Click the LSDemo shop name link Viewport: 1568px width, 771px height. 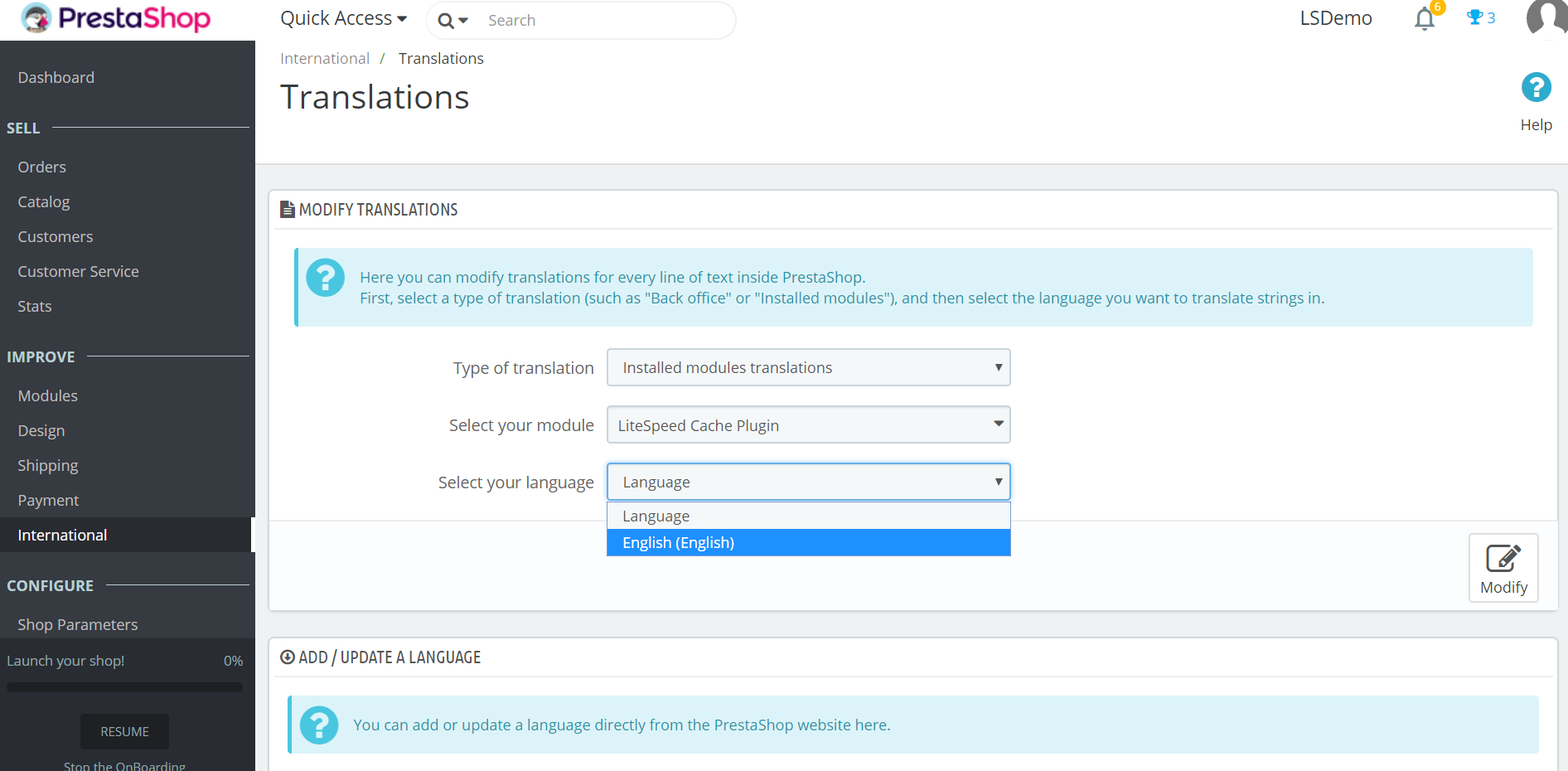[x=1336, y=18]
